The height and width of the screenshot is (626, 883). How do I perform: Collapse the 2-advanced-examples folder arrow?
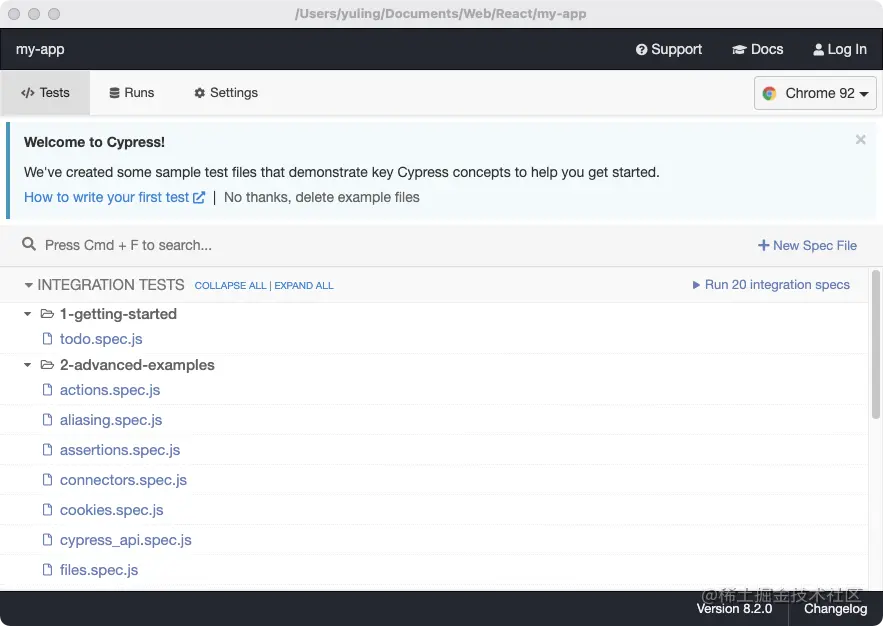(x=28, y=365)
